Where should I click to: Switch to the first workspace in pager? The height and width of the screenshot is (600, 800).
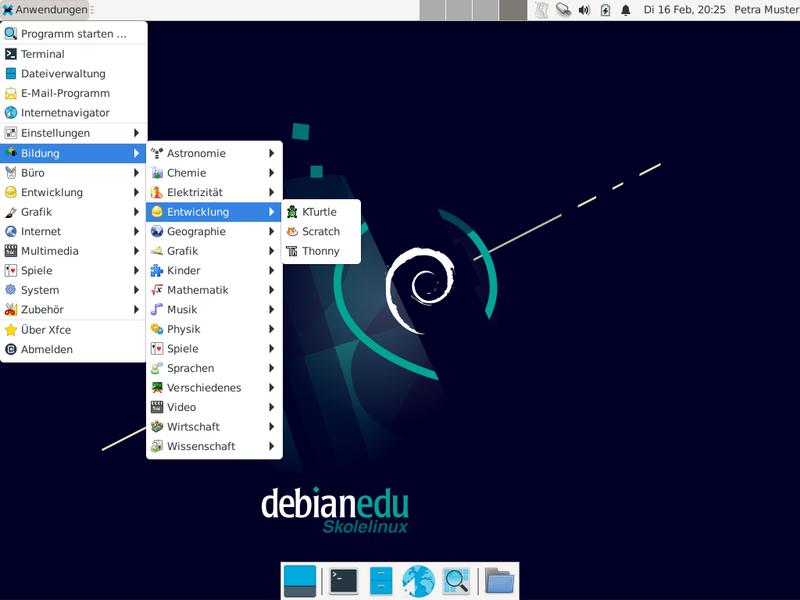432,10
